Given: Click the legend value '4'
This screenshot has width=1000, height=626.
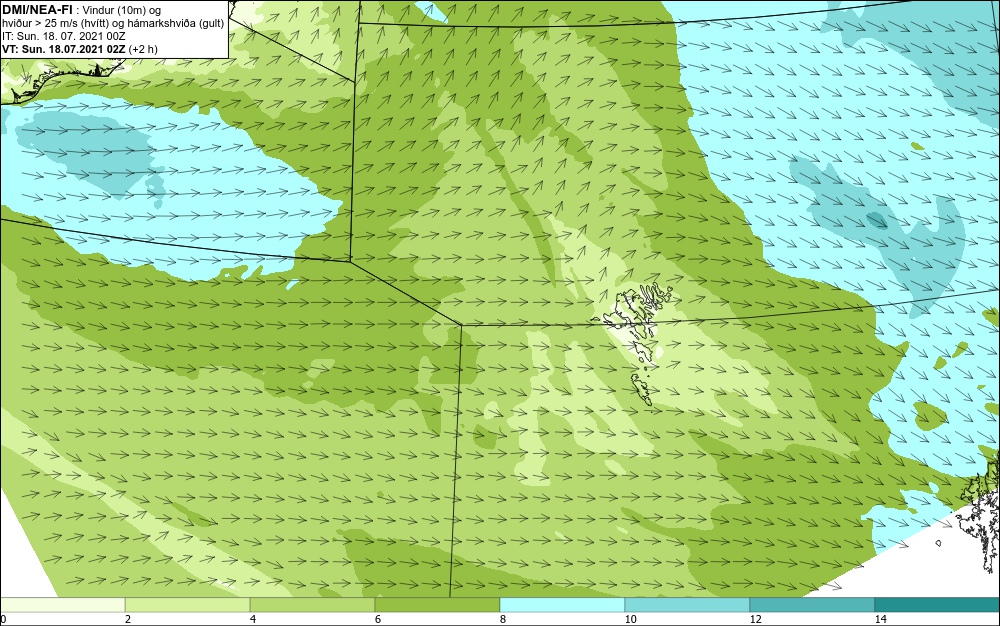Looking at the screenshot, I should pyautogui.click(x=253, y=619).
